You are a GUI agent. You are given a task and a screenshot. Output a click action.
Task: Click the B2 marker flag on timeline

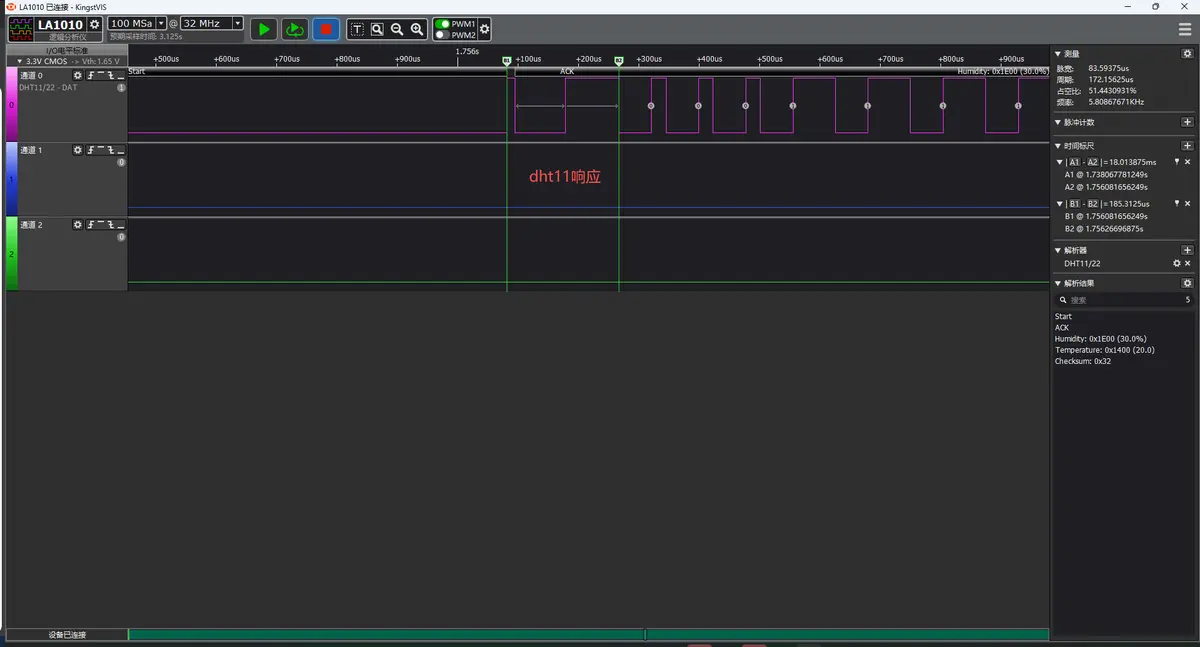(619, 61)
